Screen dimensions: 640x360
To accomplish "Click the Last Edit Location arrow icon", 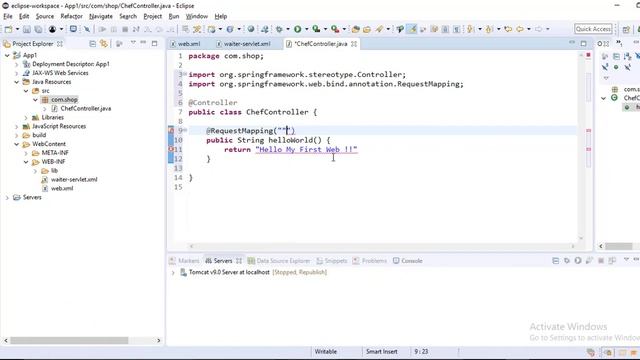I will tap(508, 29).
